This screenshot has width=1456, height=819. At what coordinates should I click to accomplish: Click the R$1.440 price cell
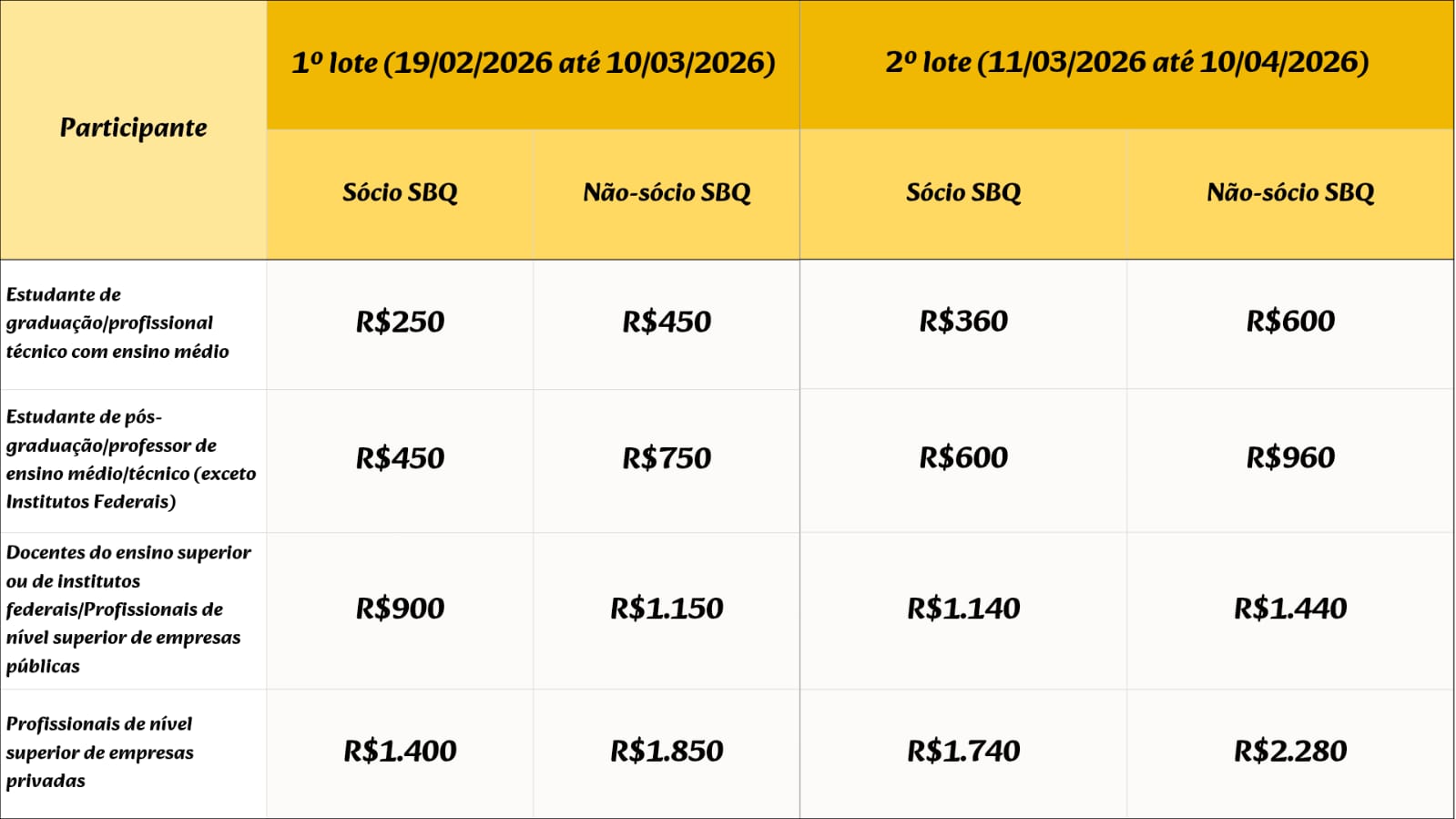click(1290, 609)
